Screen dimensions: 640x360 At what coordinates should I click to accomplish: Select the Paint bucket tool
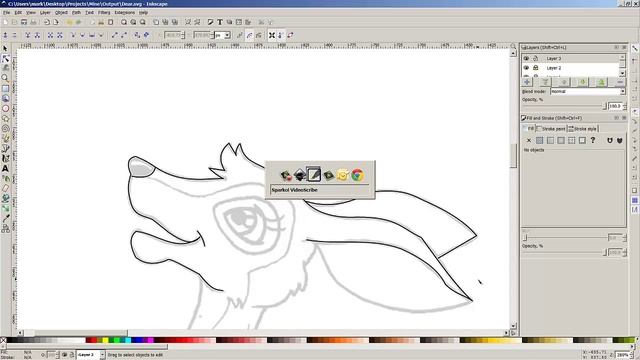pyautogui.click(x=5, y=198)
